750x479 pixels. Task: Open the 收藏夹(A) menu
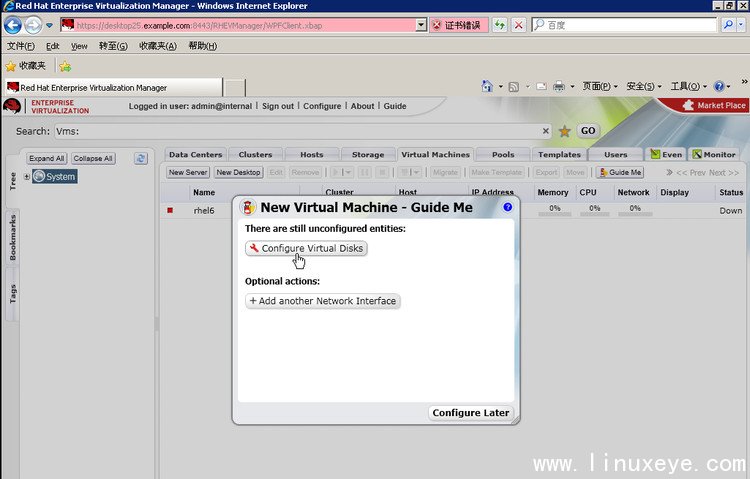[x=158, y=46]
